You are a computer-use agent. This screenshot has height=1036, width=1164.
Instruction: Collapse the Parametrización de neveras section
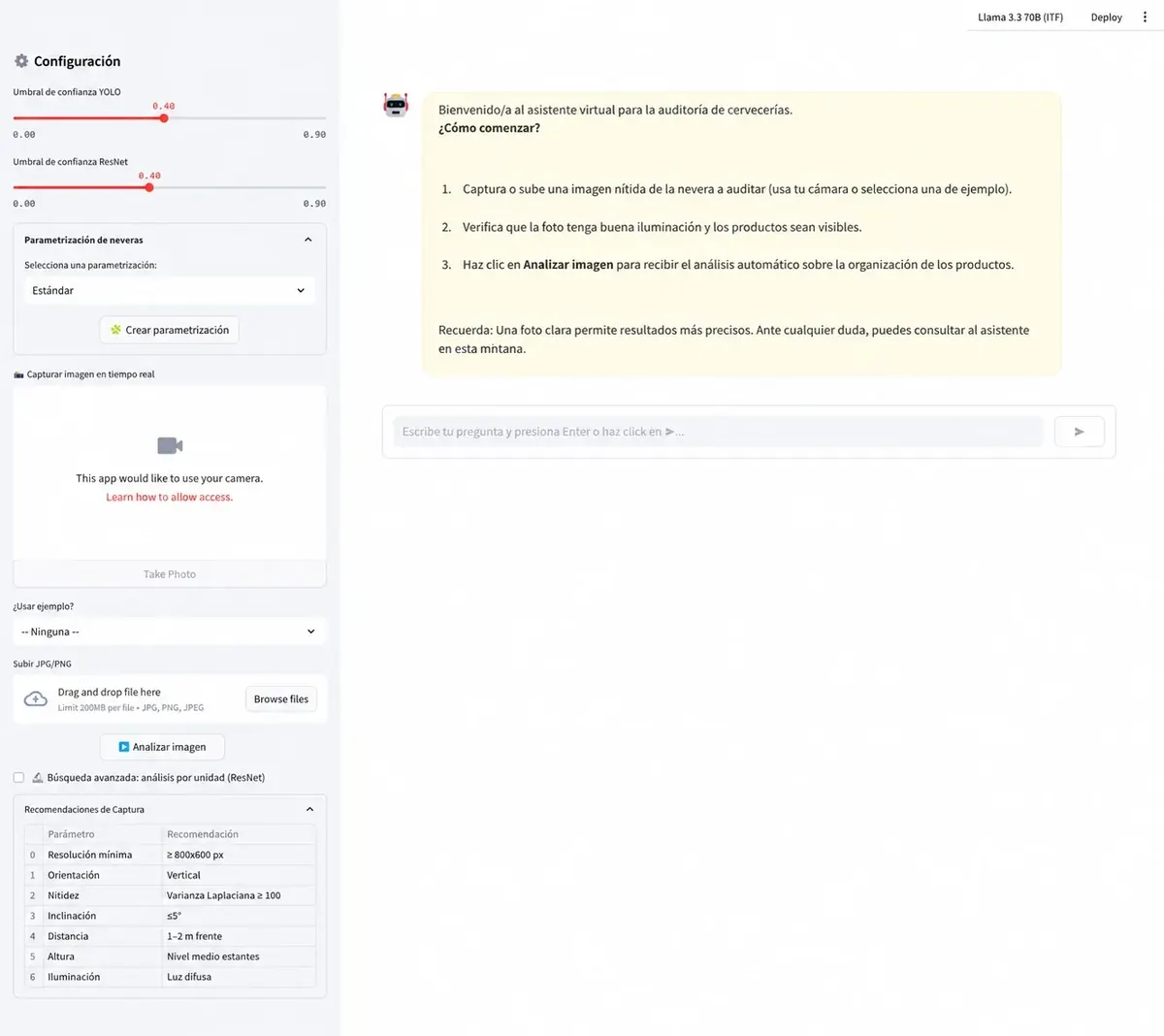[x=308, y=240]
